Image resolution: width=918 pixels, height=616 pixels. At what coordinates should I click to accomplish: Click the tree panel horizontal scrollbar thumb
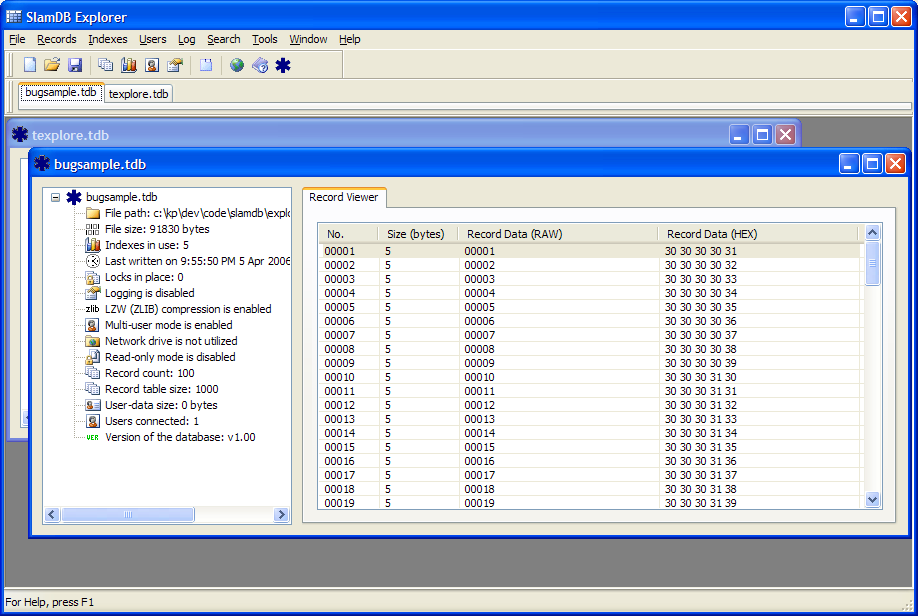[128, 515]
